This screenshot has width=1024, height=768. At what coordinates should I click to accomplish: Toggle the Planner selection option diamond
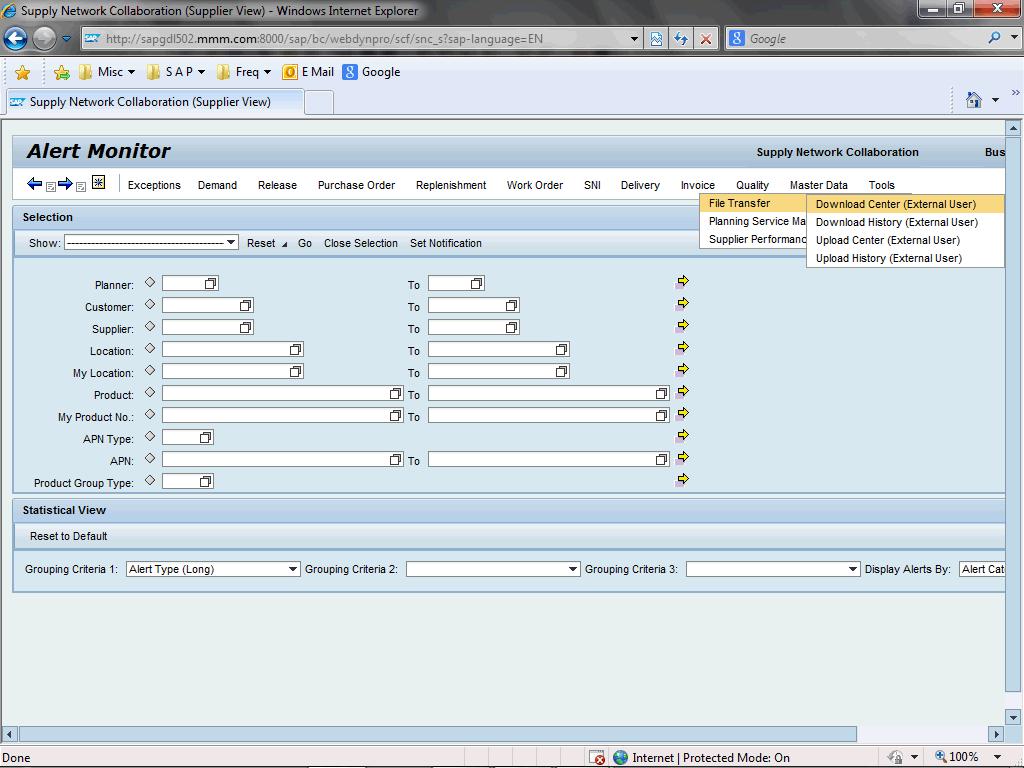(150, 282)
